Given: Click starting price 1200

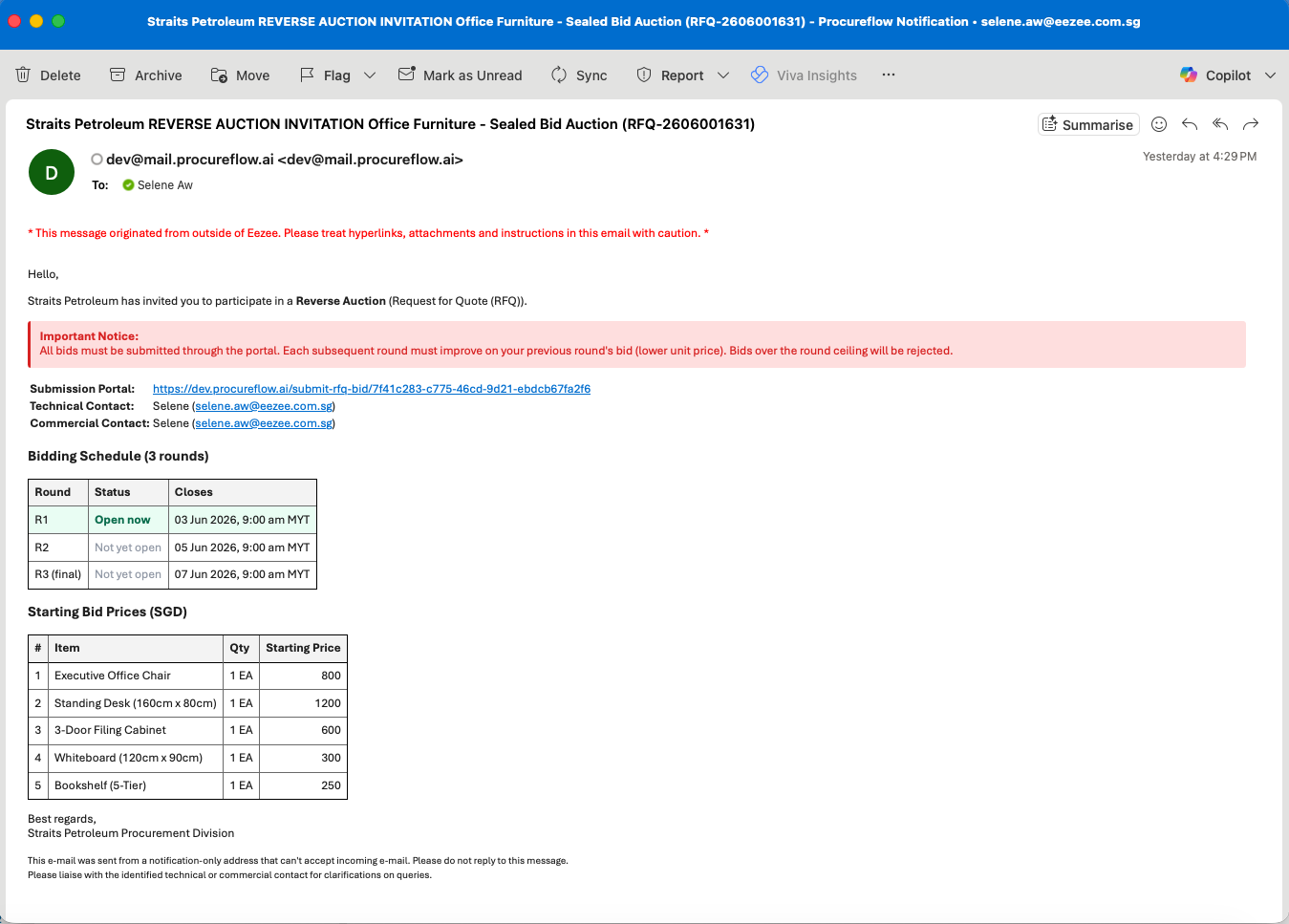Looking at the screenshot, I should (328, 703).
